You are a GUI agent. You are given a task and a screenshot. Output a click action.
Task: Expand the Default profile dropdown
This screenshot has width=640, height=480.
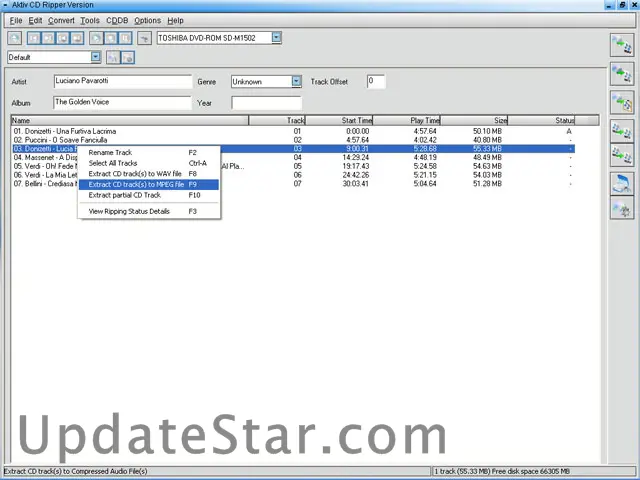click(96, 57)
